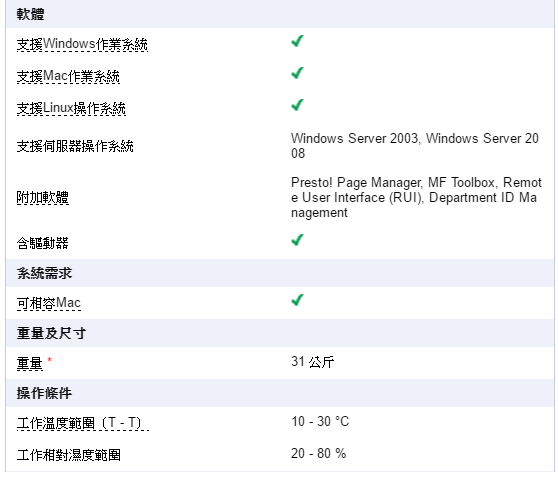This screenshot has height=481, width=558.
Task: Click the 31 公斤 weight value
Action: 312,362
